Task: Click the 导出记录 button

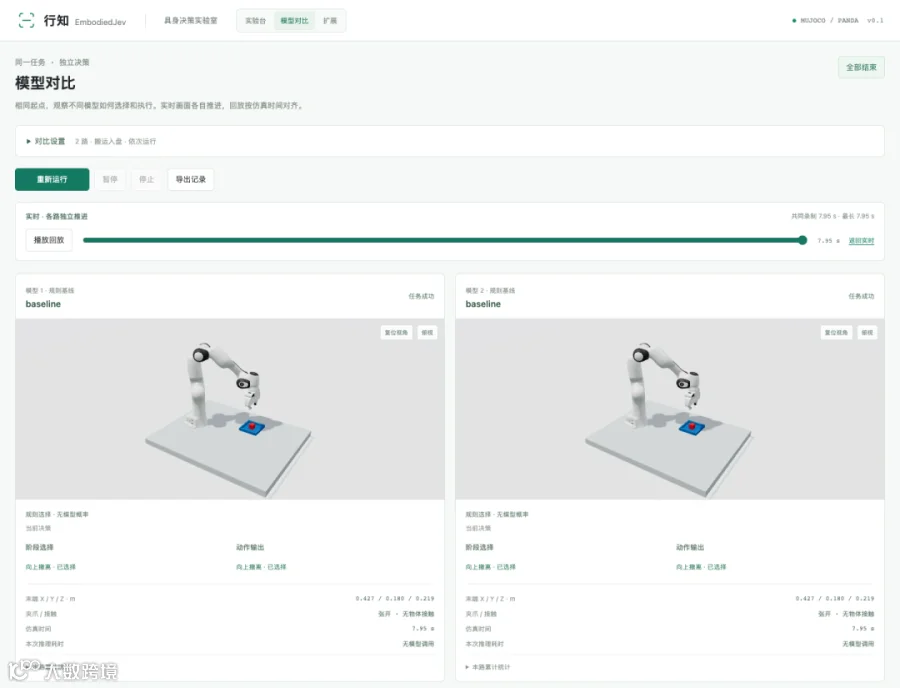Action: [191, 179]
